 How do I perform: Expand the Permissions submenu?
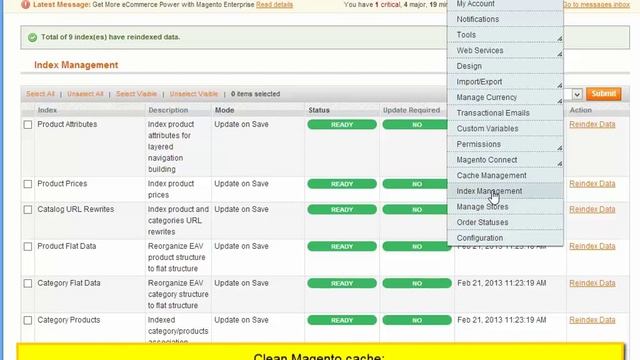point(505,144)
